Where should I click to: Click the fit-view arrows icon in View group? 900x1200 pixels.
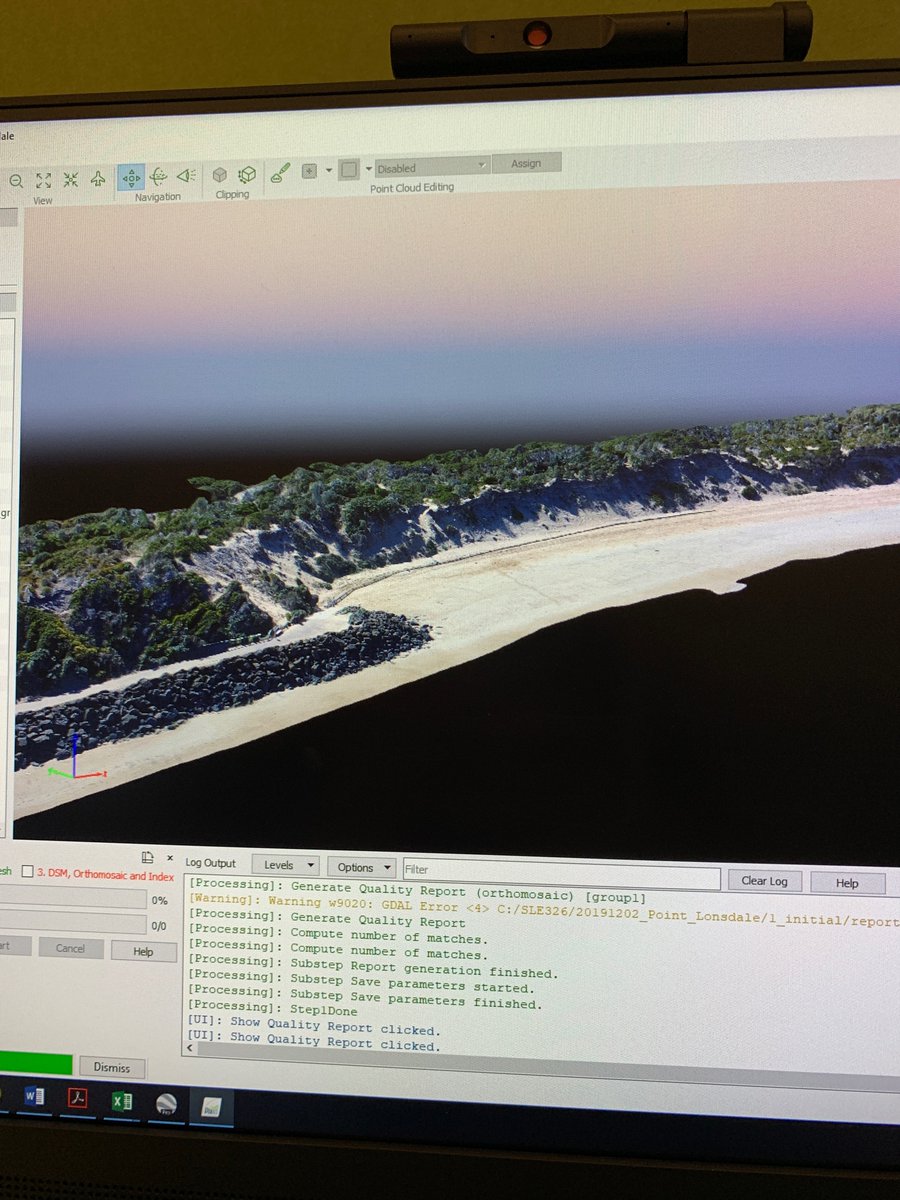[x=43, y=178]
